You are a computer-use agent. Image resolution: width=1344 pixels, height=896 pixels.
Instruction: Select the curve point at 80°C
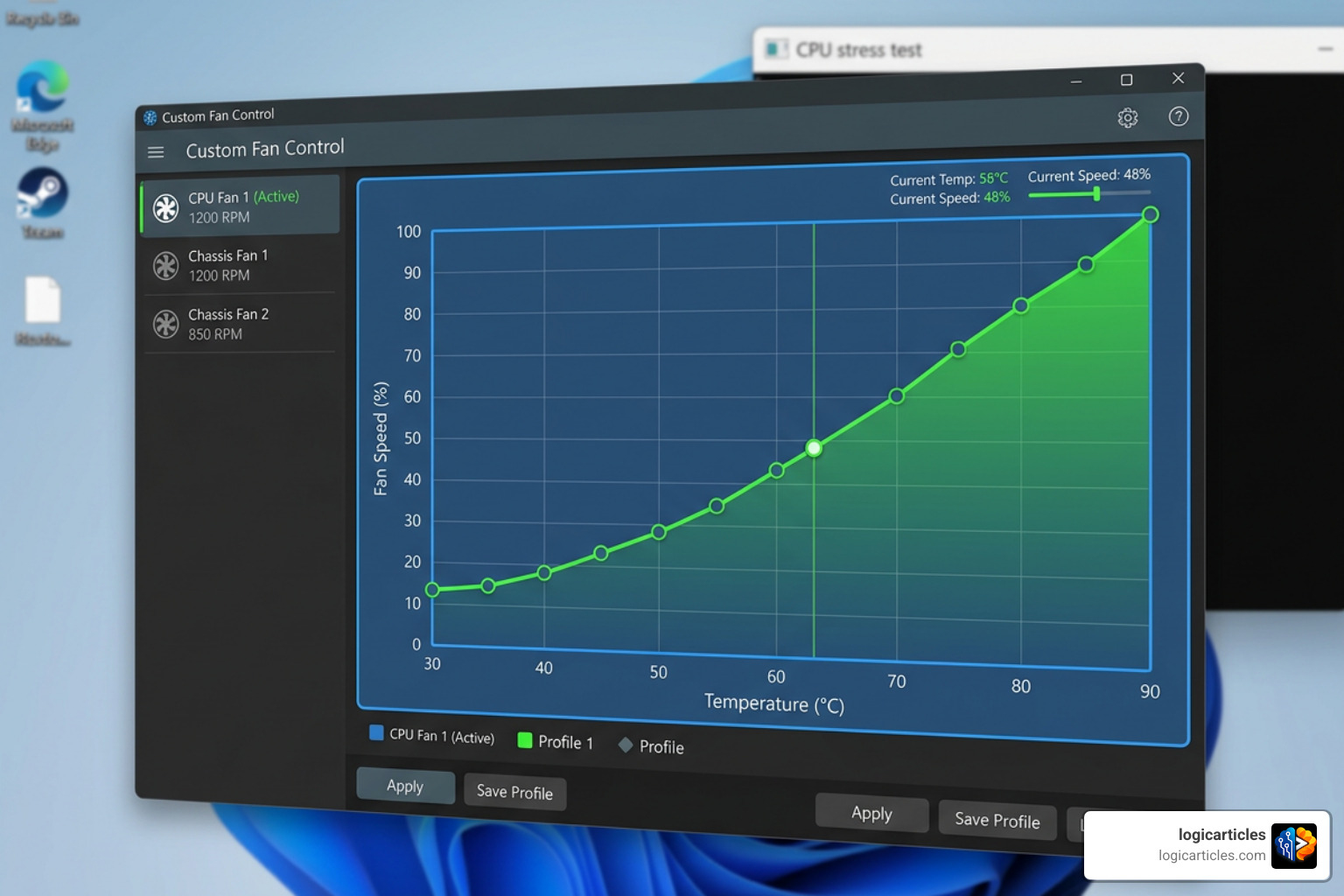click(x=1020, y=305)
